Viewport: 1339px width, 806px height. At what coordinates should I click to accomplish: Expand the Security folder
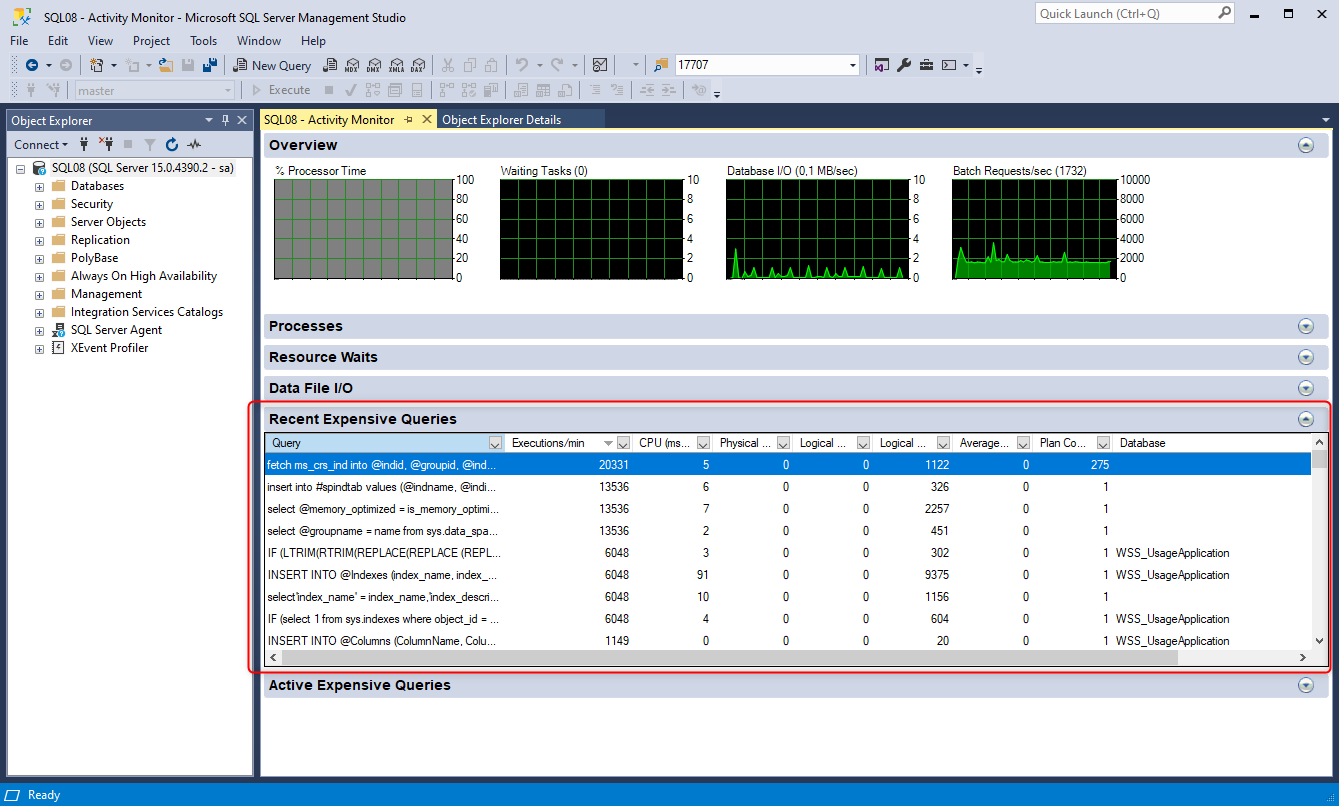coord(39,204)
